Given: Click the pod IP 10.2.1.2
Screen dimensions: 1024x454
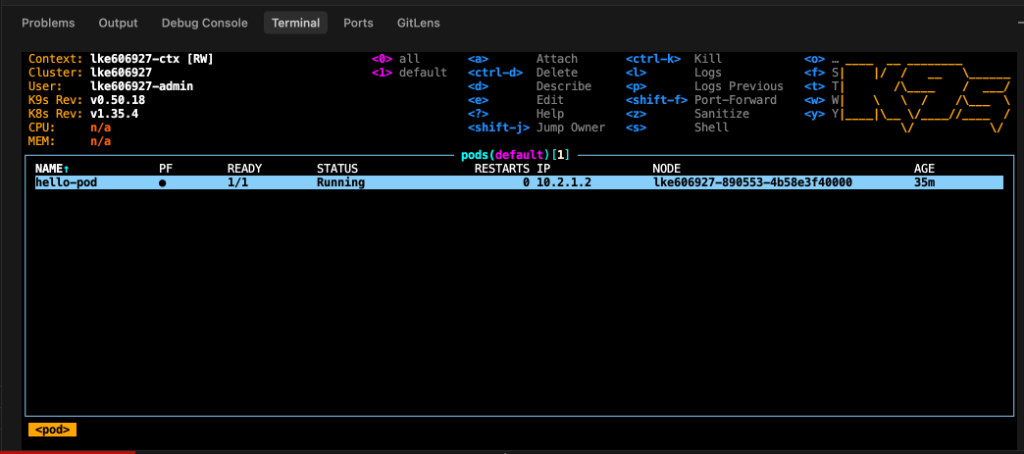Looking at the screenshot, I should [x=564, y=182].
